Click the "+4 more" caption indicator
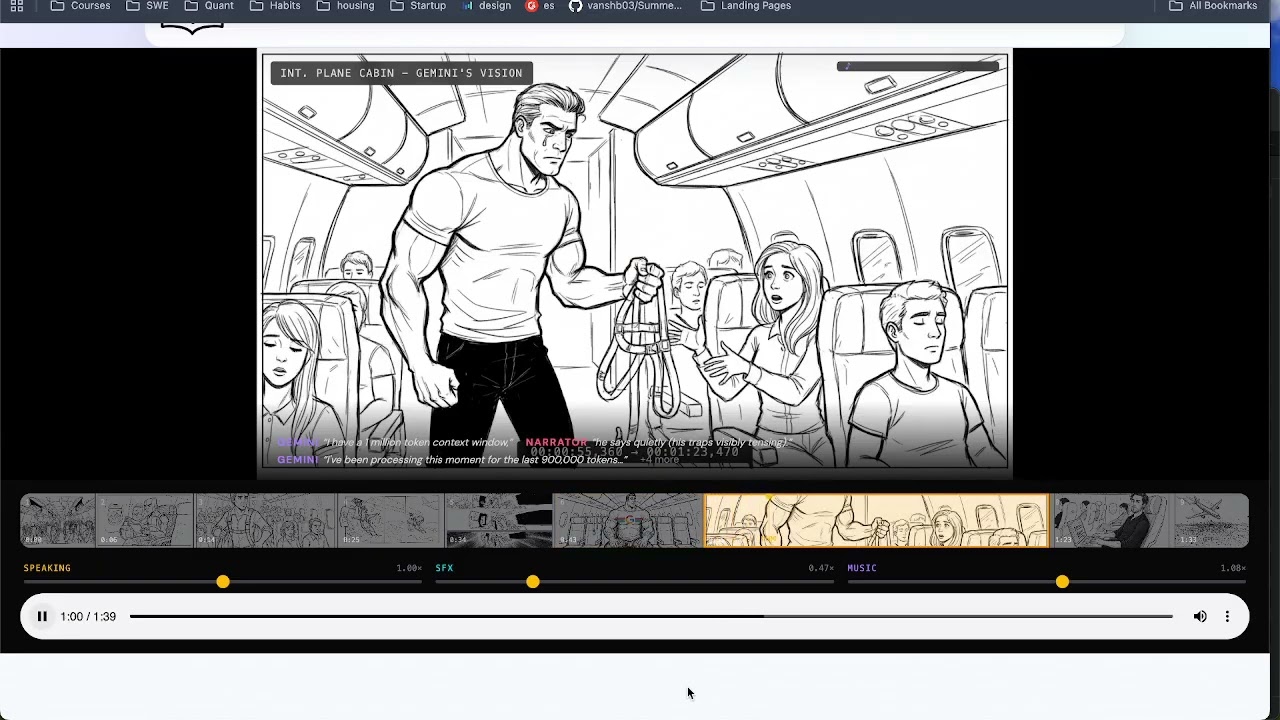1280x720 pixels. (x=660, y=460)
